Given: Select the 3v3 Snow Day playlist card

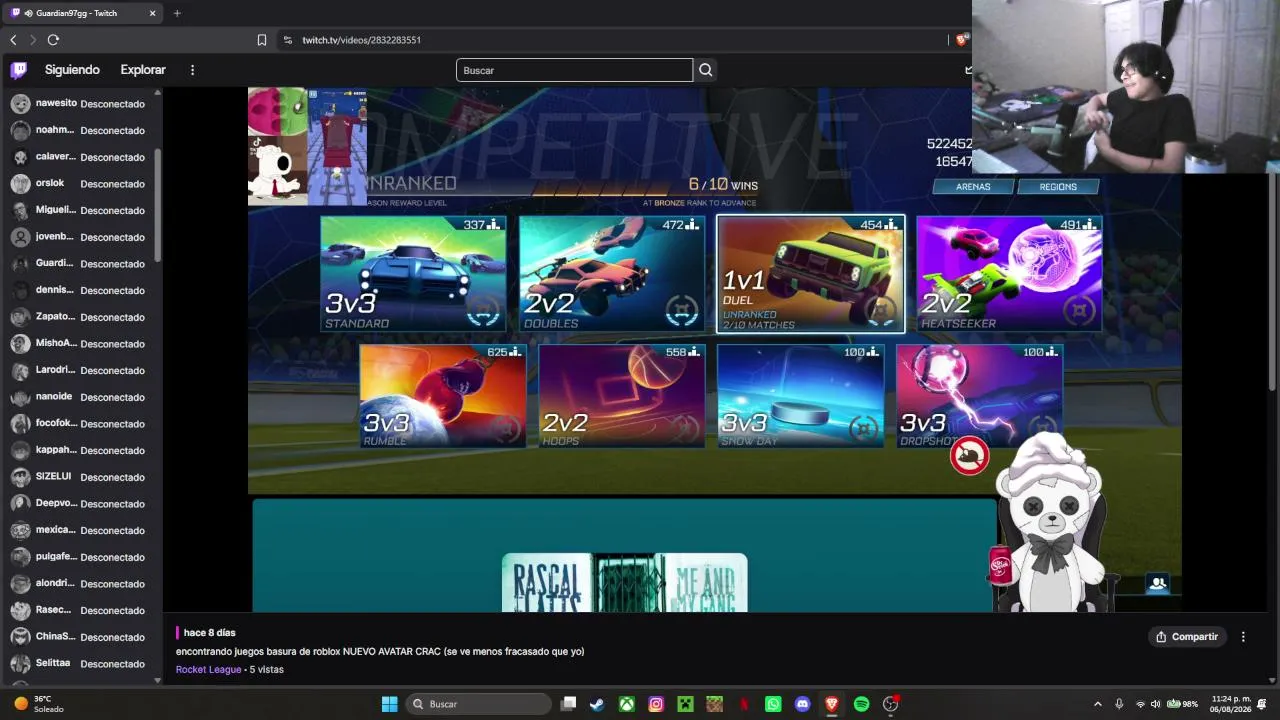Looking at the screenshot, I should tap(801, 396).
